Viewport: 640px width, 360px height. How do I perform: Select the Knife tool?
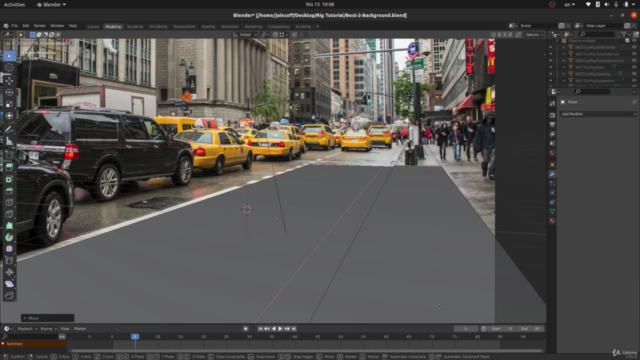coord(9,214)
